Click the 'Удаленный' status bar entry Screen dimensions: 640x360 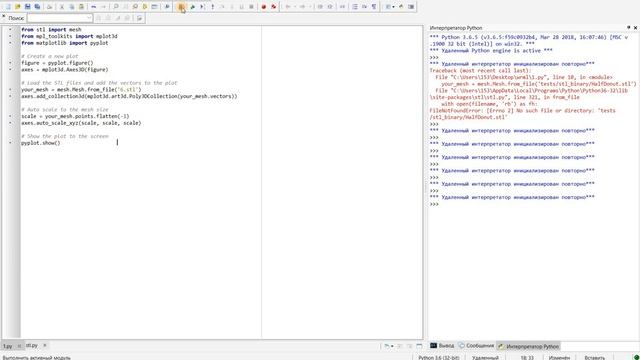pyautogui.click(x=485, y=358)
